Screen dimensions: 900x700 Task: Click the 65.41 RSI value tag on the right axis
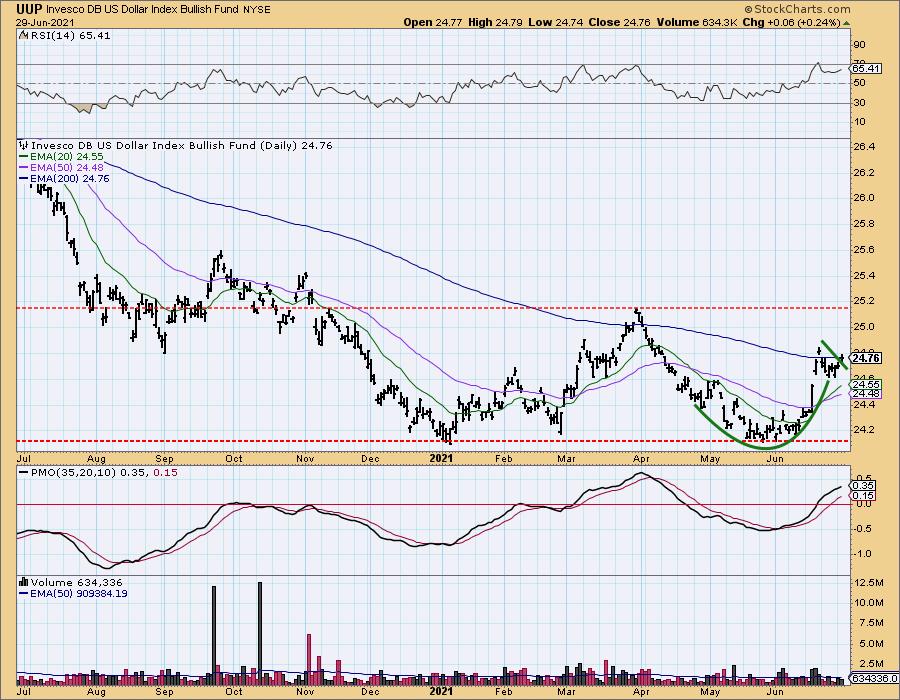pos(867,69)
